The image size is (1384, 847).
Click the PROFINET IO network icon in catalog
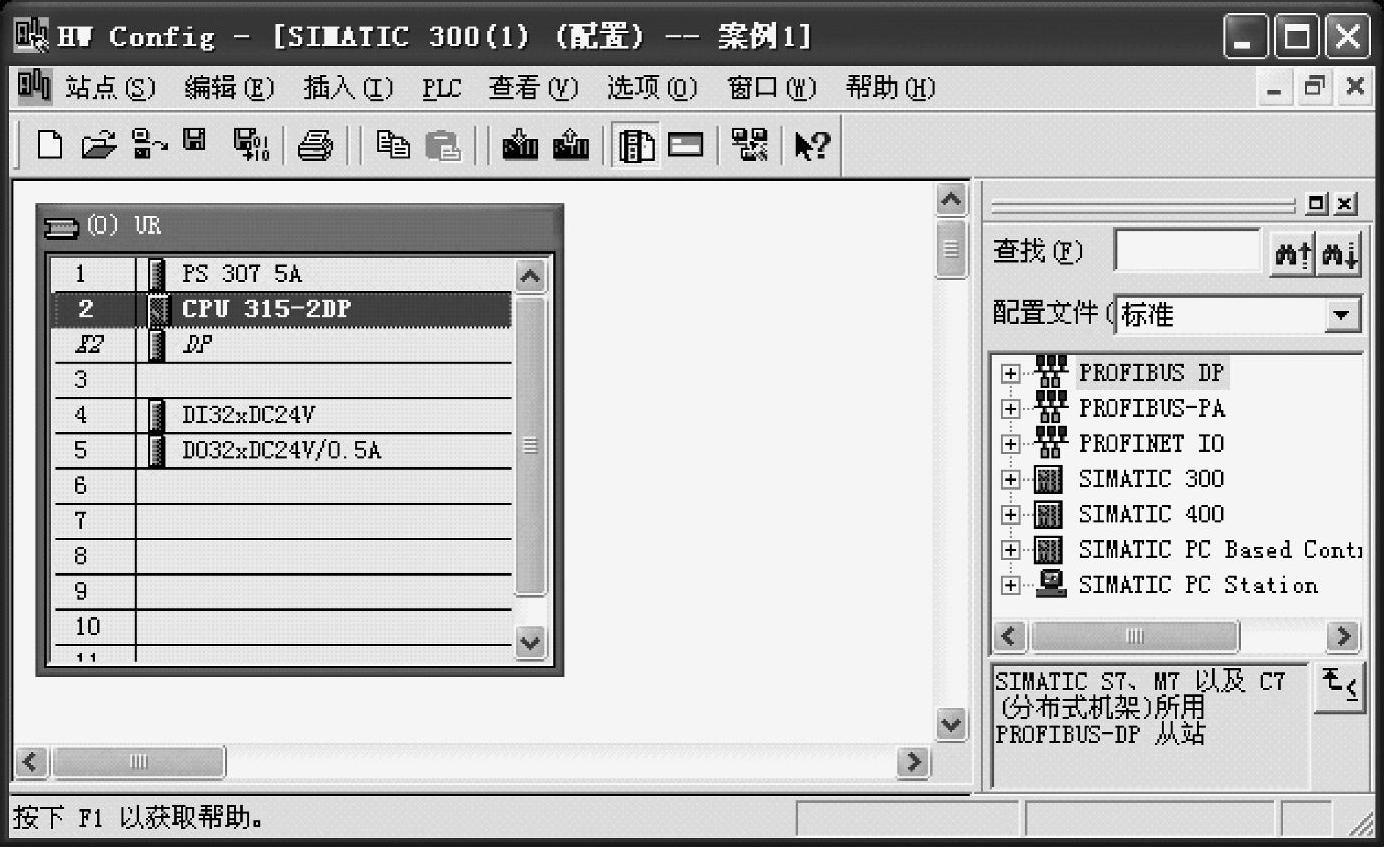[1050, 442]
